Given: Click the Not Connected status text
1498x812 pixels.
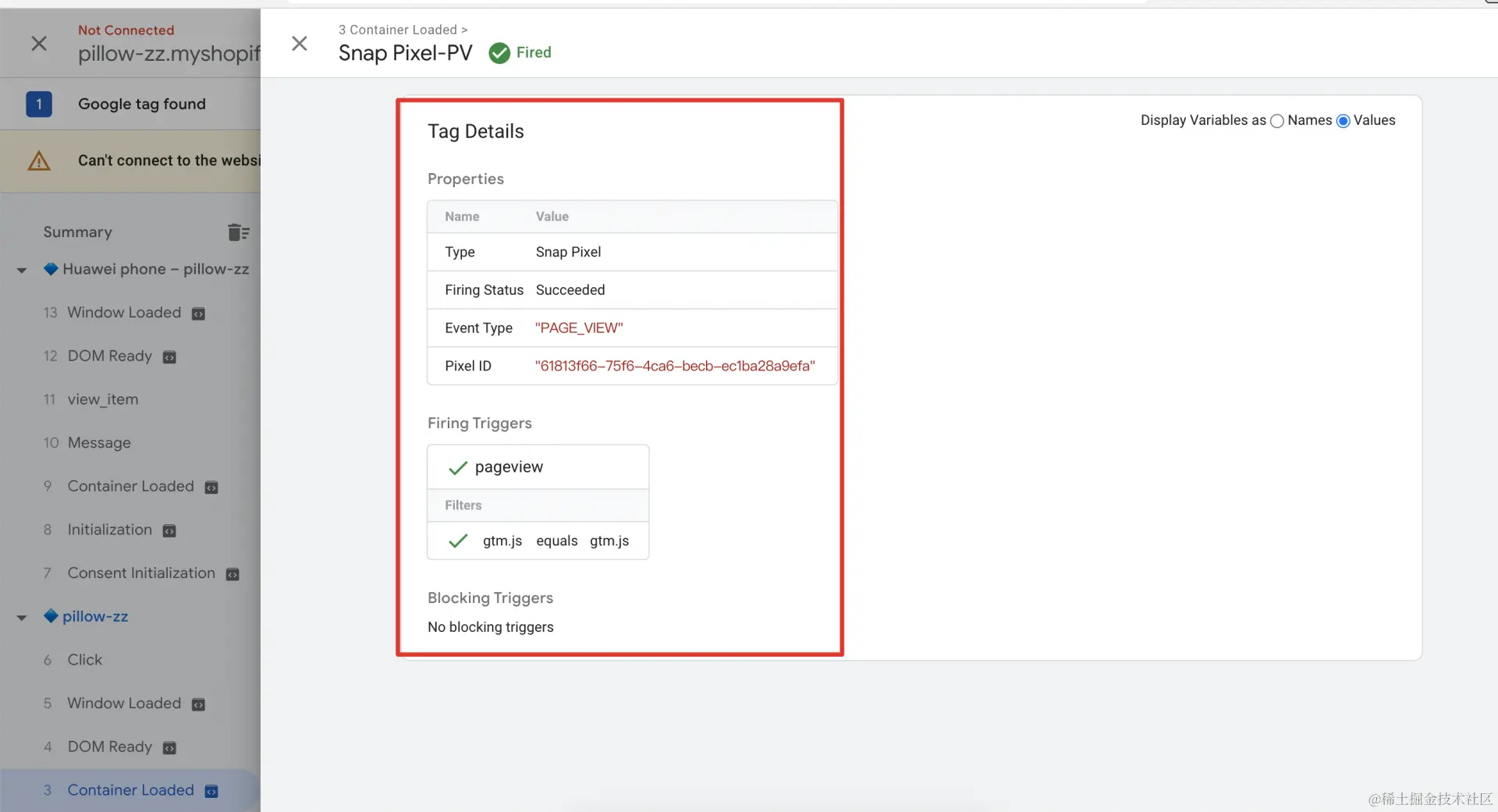Looking at the screenshot, I should tap(126, 30).
